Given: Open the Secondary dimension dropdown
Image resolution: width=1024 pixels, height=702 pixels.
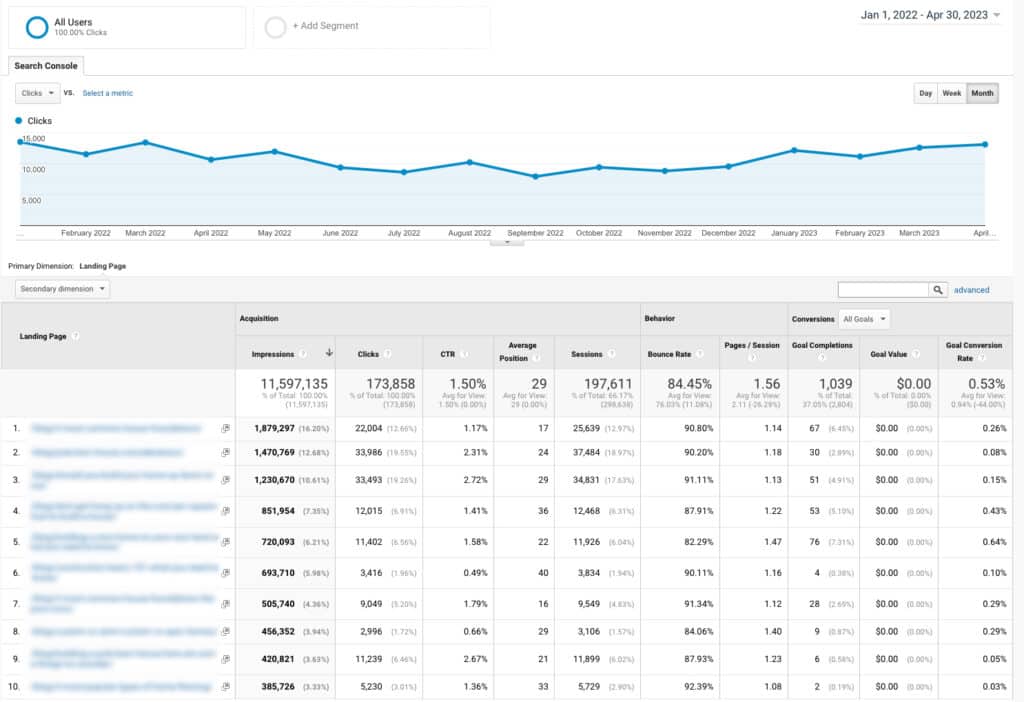Looking at the screenshot, I should pos(62,289).
